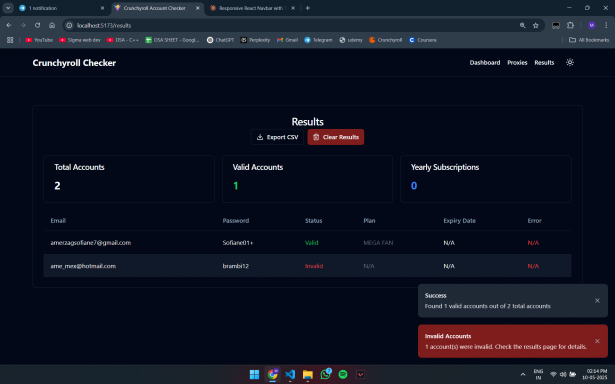
Task: Open the udemy bookmark
Action: 351,40
